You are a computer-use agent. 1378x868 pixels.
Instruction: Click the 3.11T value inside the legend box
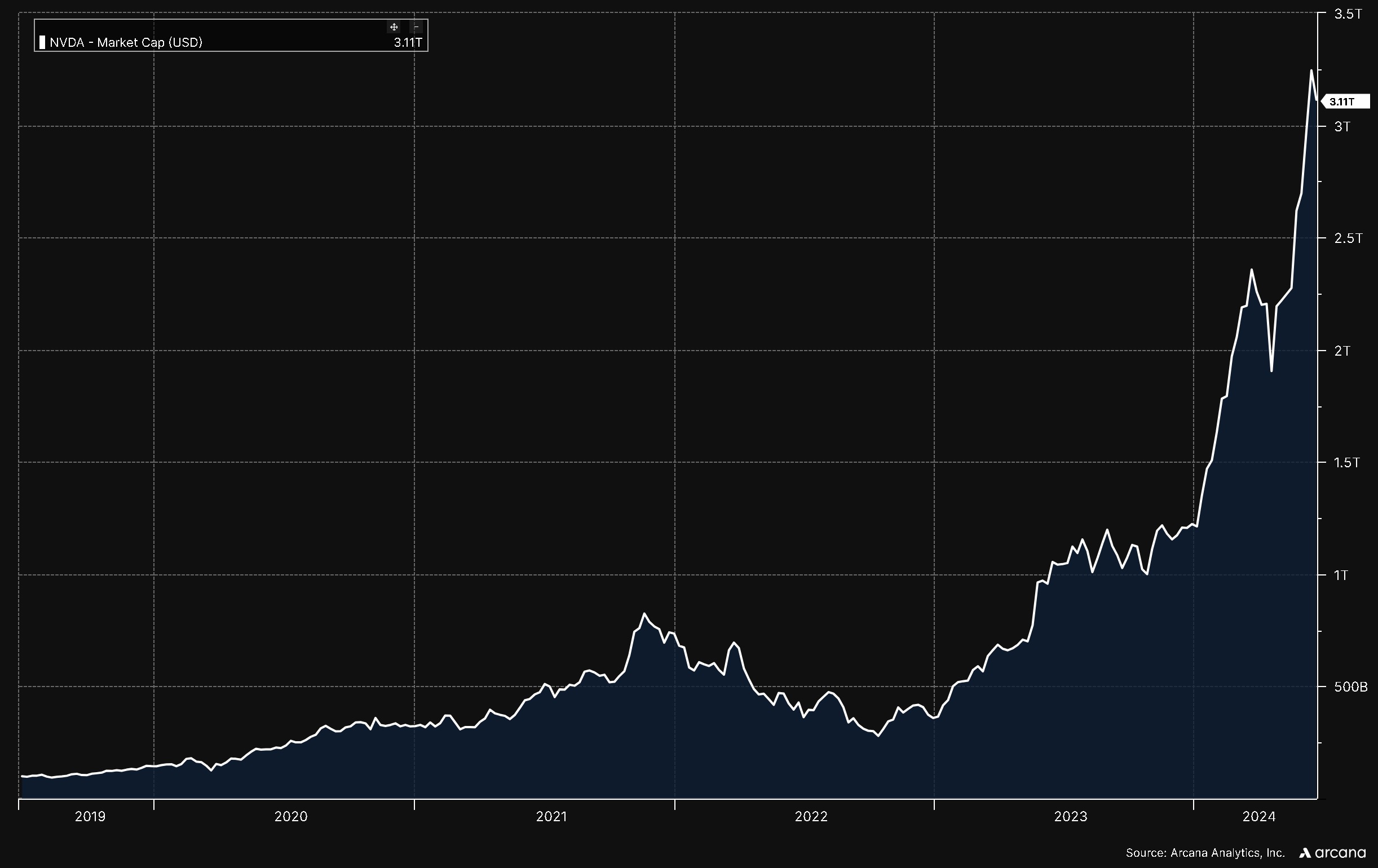click(x=408, y=42)
